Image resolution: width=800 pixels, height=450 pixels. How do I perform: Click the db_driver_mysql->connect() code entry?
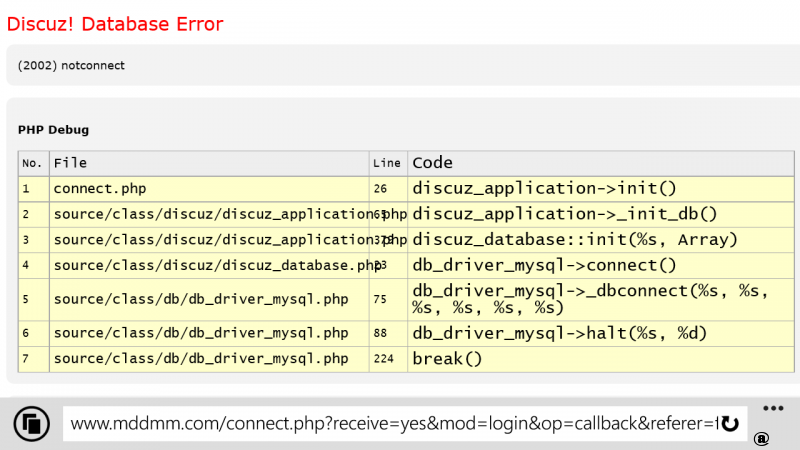[544, 266]
